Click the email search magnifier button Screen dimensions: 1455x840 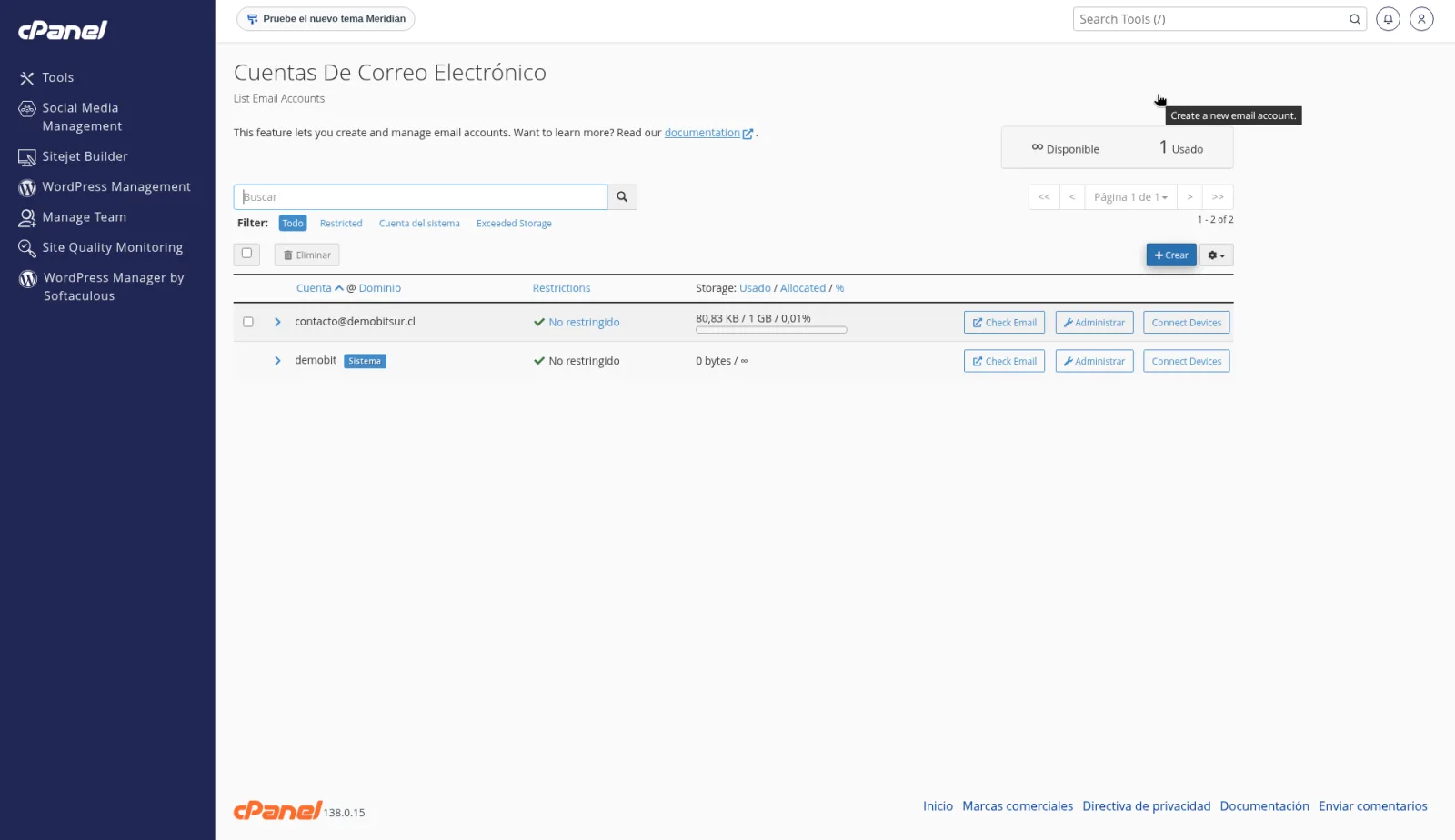[622, 196]
